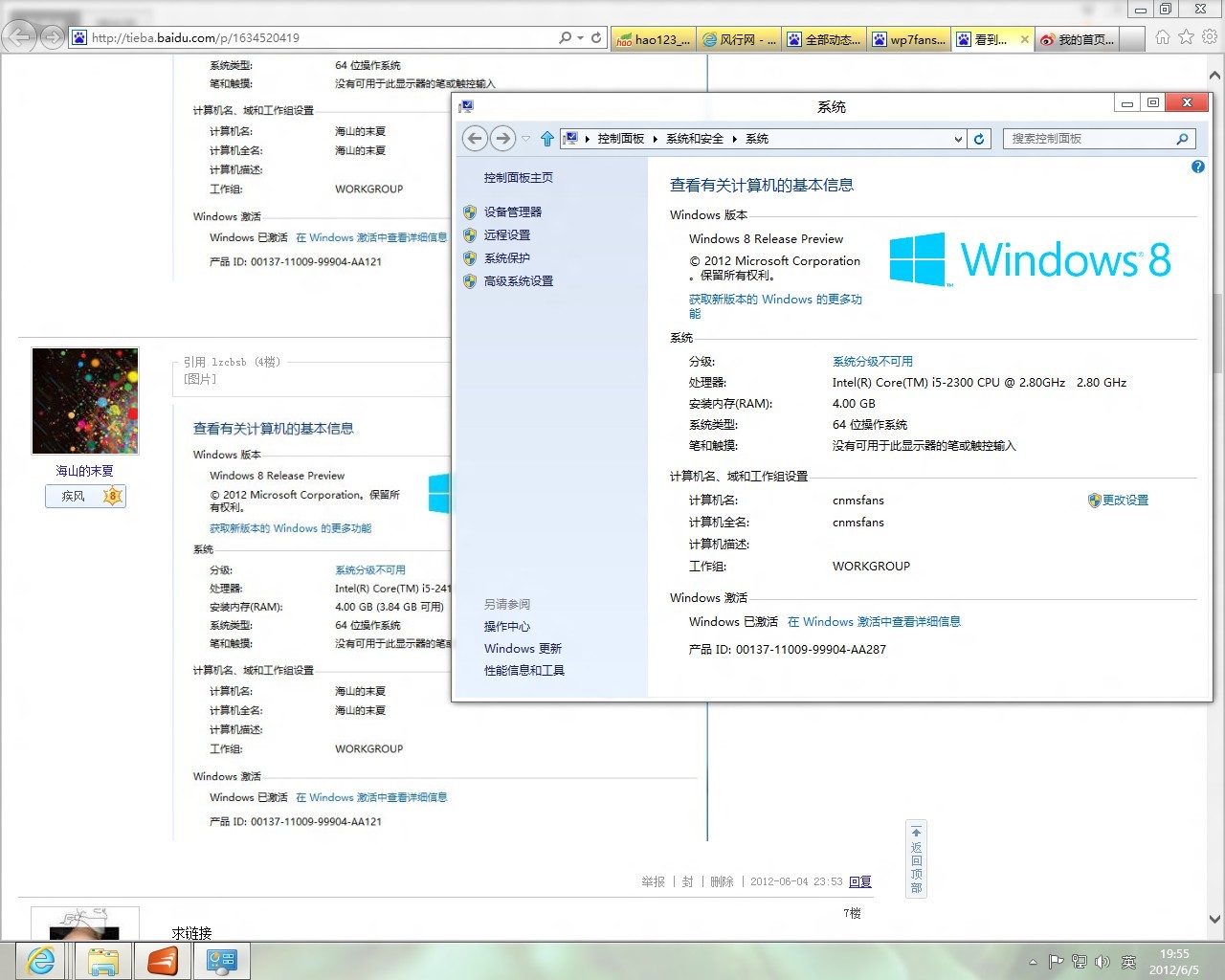The width and height of the screenshot is (1225, 980).
Task: Open Windows 更新 link in the sidebar
Action: click(523, 648)
